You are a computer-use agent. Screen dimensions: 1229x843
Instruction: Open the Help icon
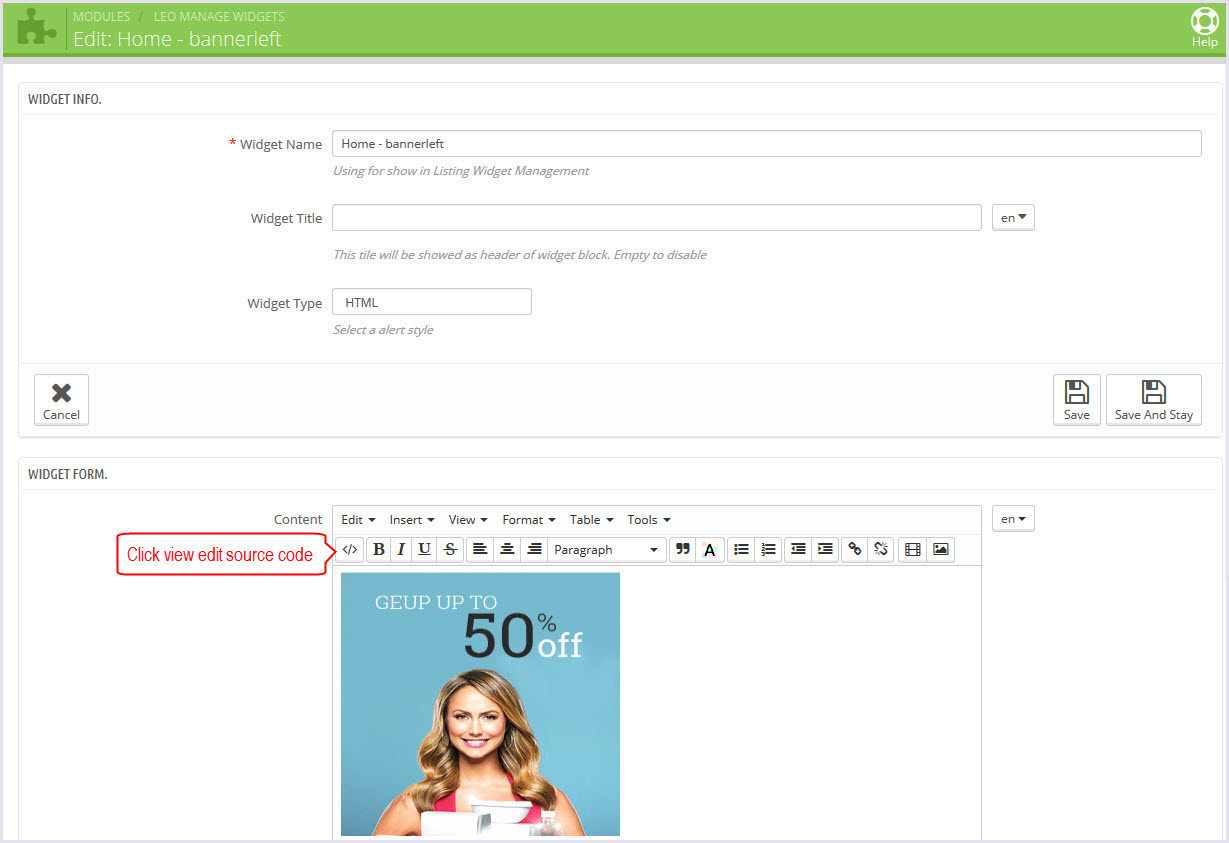[x=1204, y=27]
